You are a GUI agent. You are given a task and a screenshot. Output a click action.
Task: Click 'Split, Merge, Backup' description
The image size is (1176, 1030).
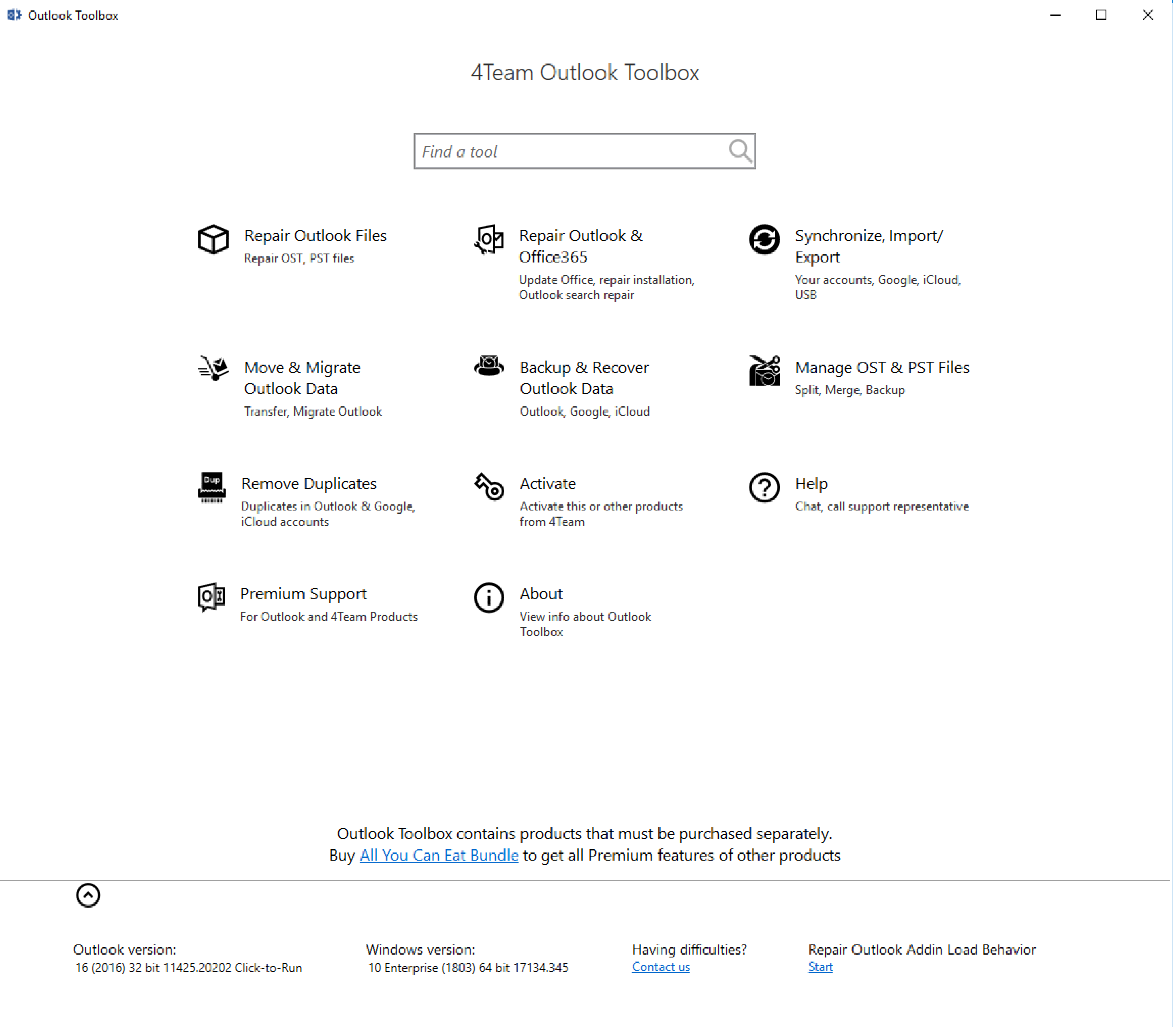pyautogui.click(x=849, y=390)
